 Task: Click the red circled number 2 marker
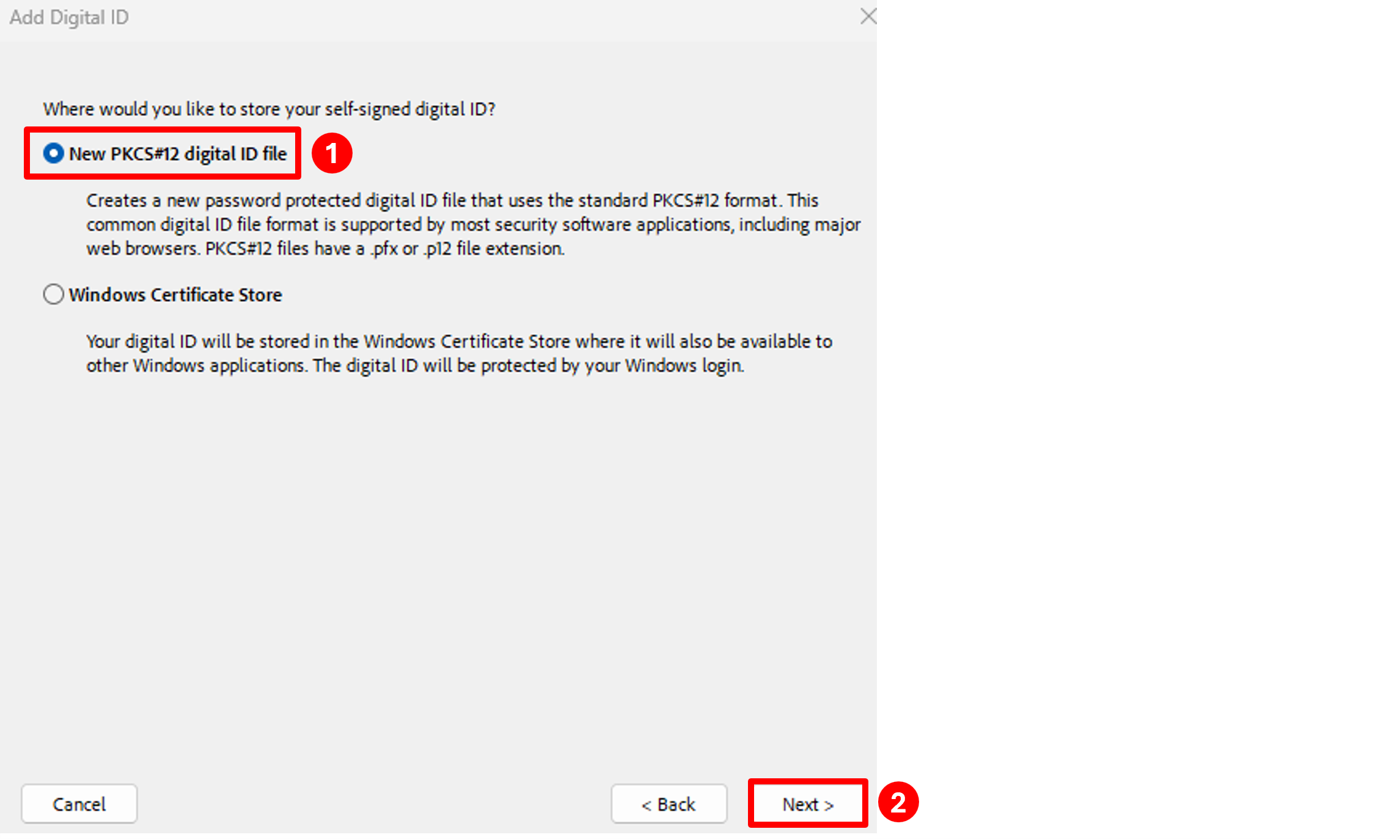click(898, 802)
